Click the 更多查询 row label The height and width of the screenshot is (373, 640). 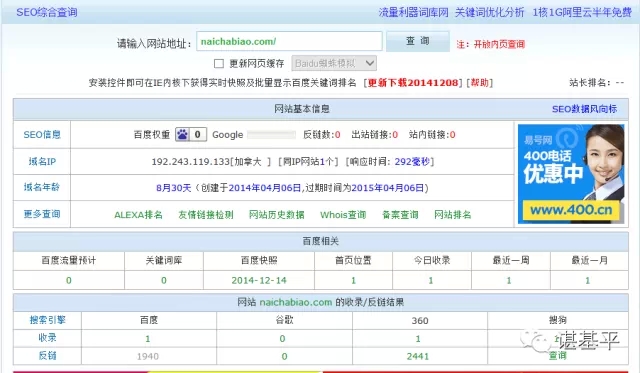[42, 214]
